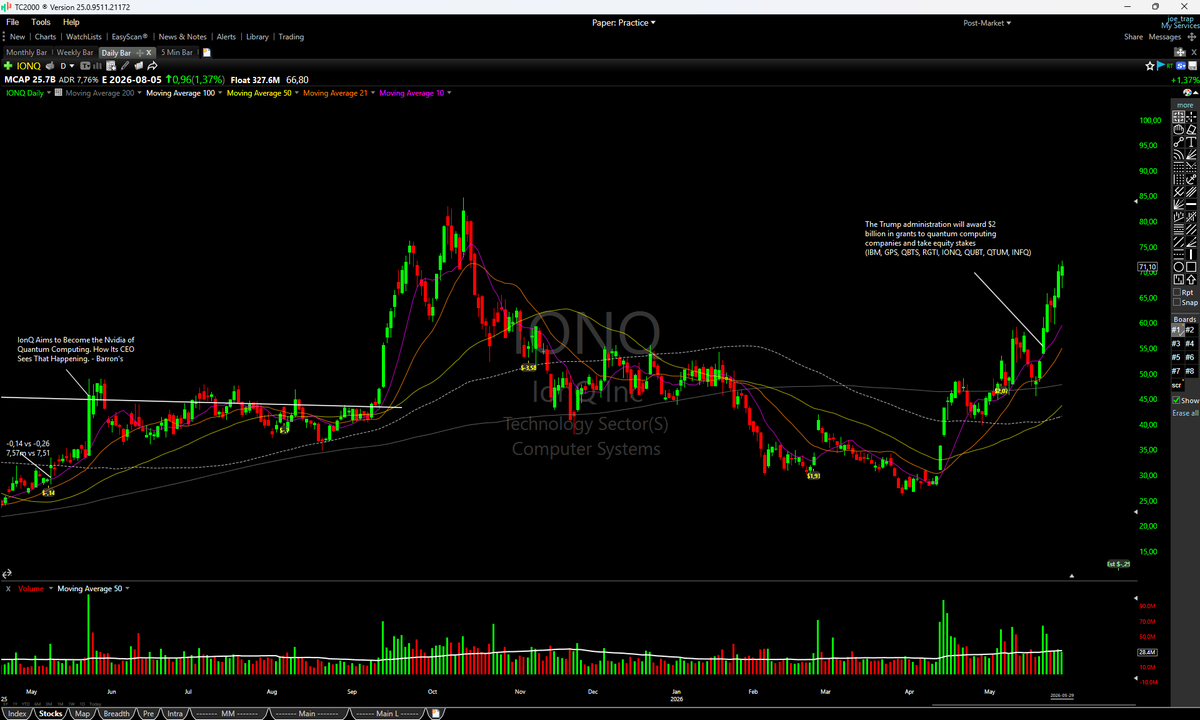Select the eraser tool in drawing palette
The width and height of the screenshot is (1200, 720).
point(1191,129)
